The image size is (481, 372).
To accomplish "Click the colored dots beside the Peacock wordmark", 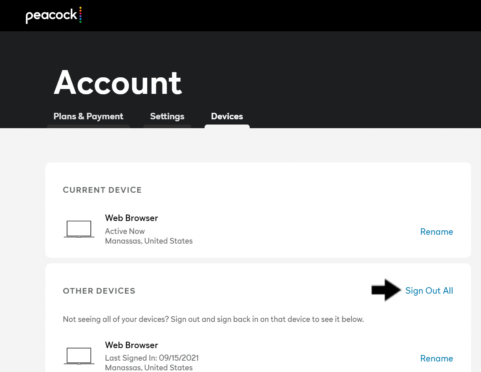I will tap(80, 15).
